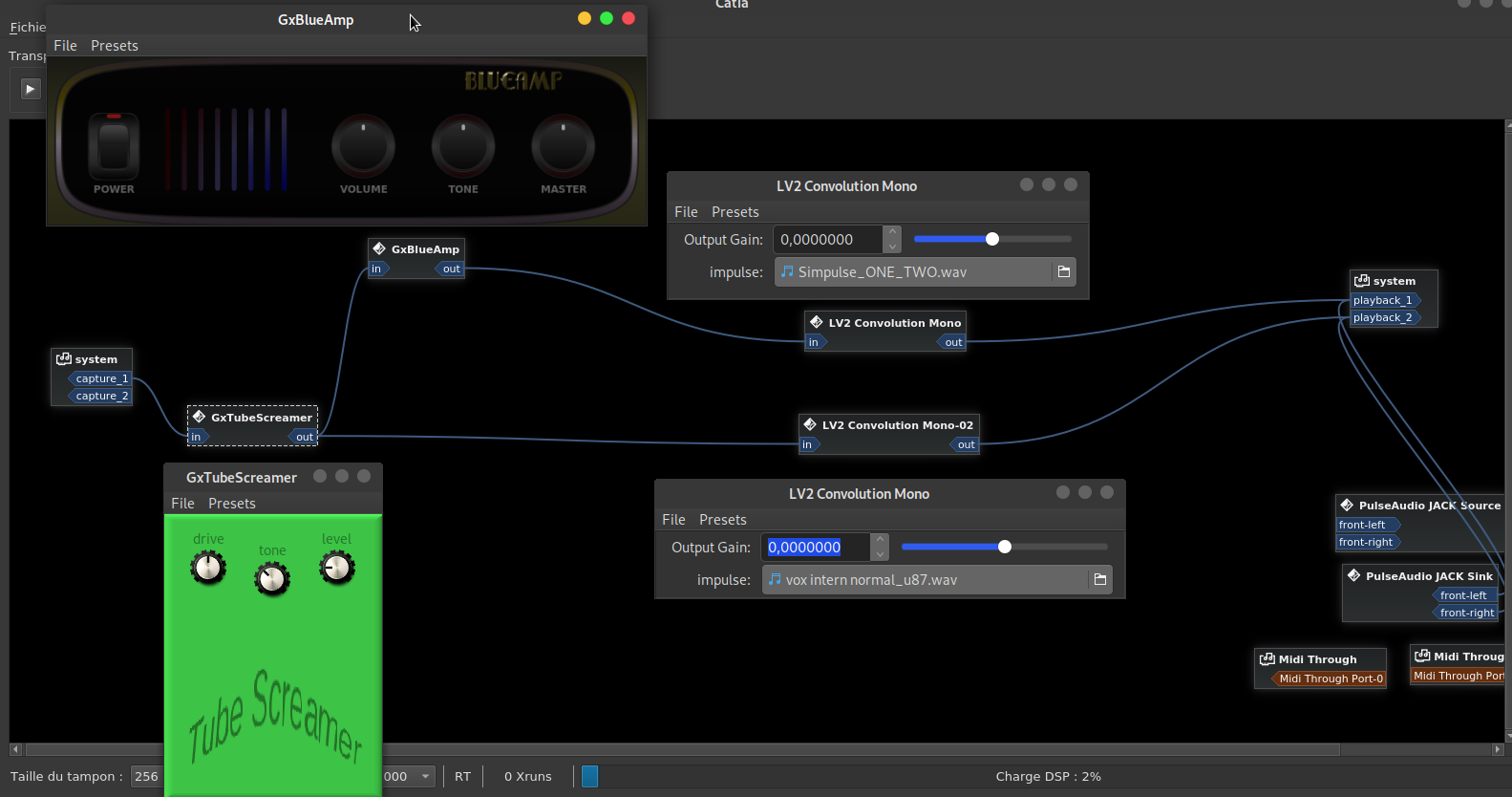Increase Output Gain in the upper convolution window
Viewport: 1512px width, 797px height.
pos(892,233)
